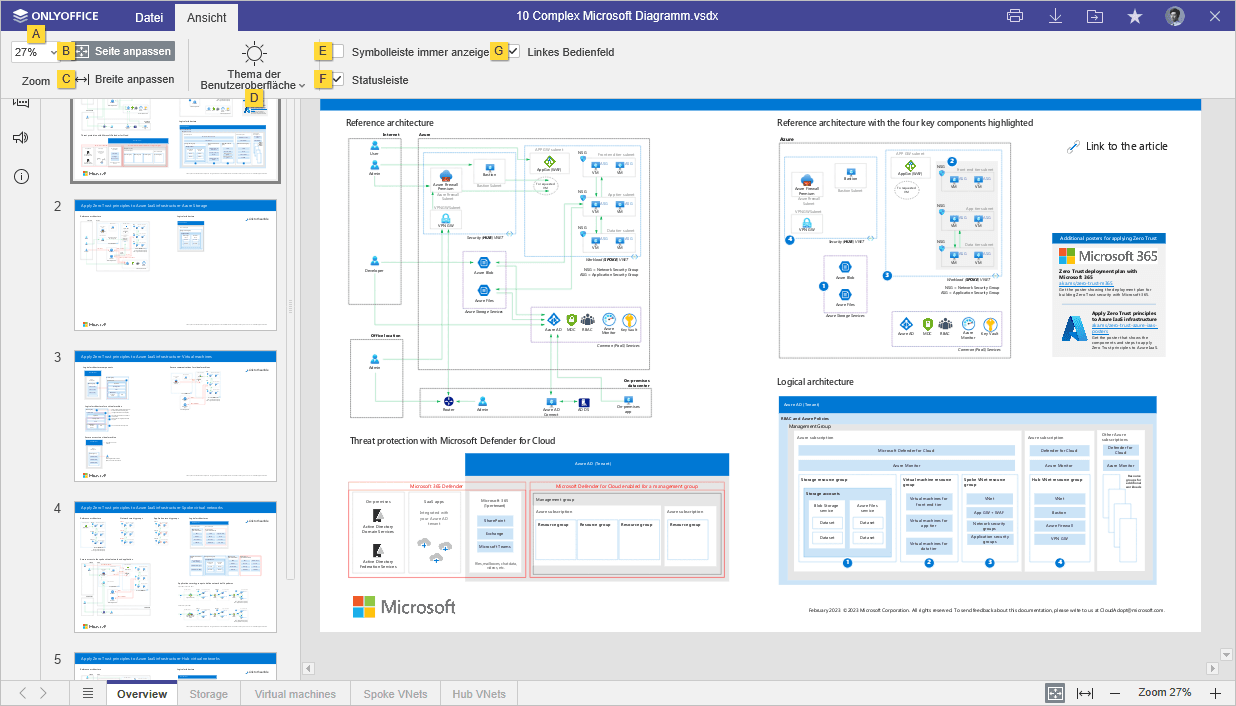Download the file with the download arrow icon
Screen dimensions: 1236x706
(x=1055, y=16)
